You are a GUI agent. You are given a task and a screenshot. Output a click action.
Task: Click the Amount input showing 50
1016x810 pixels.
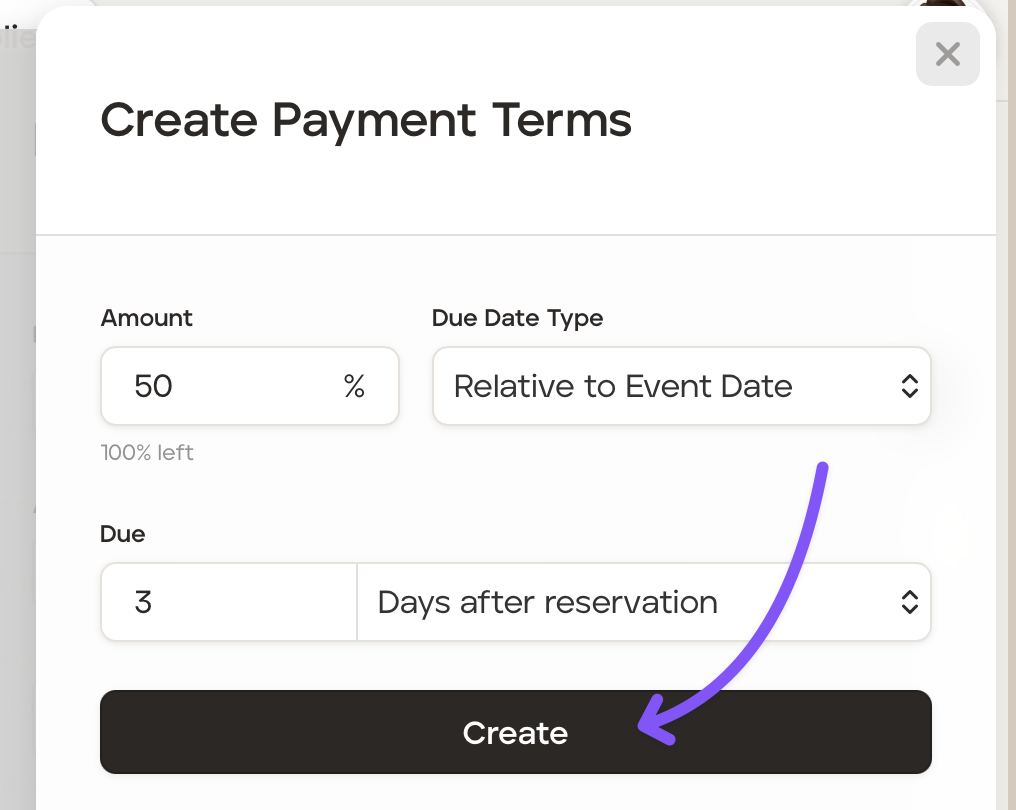point(220,386)
